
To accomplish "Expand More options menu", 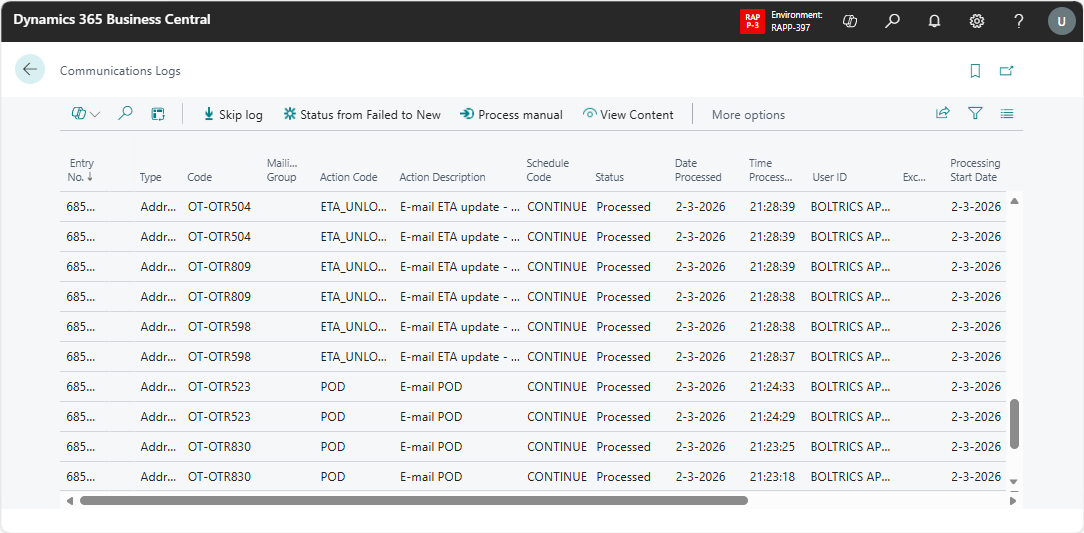I will 748,115.
